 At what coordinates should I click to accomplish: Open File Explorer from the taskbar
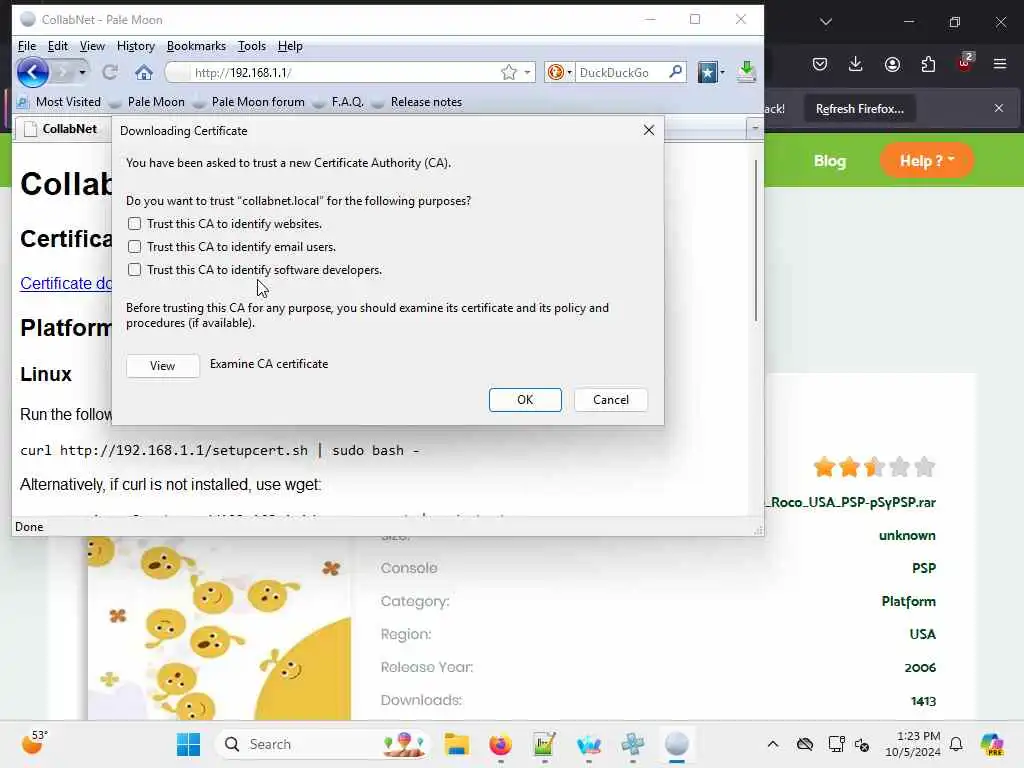(456, 744)
